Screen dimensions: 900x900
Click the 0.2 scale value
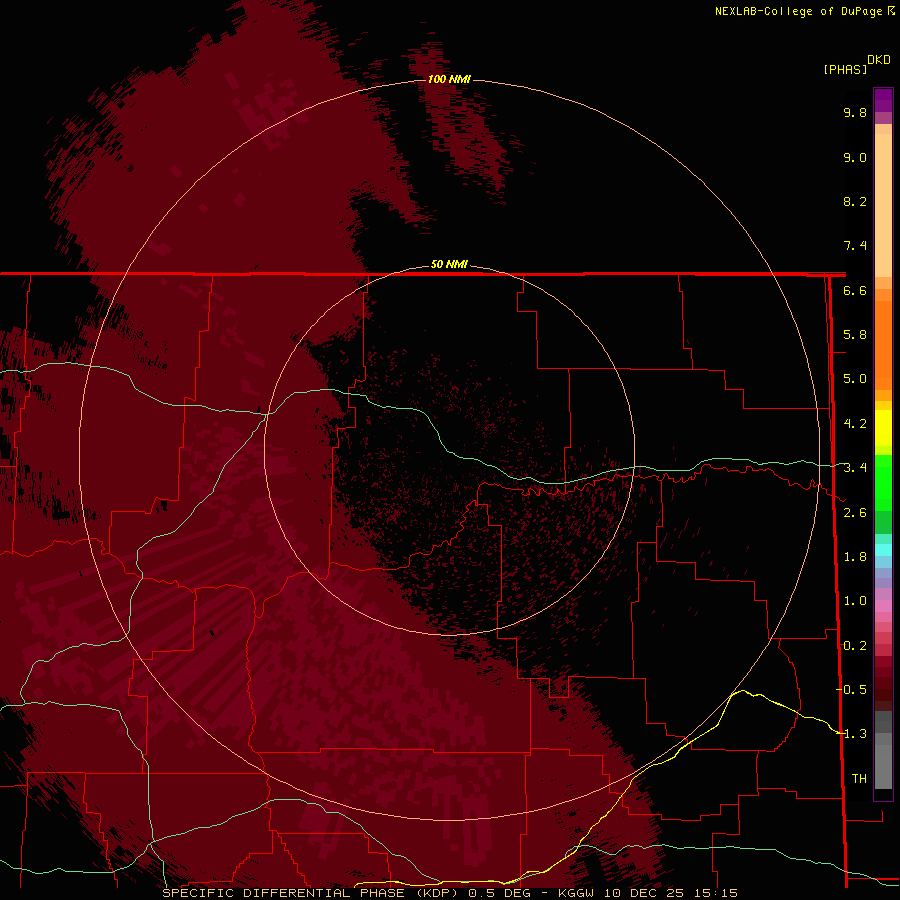[855, 646]
